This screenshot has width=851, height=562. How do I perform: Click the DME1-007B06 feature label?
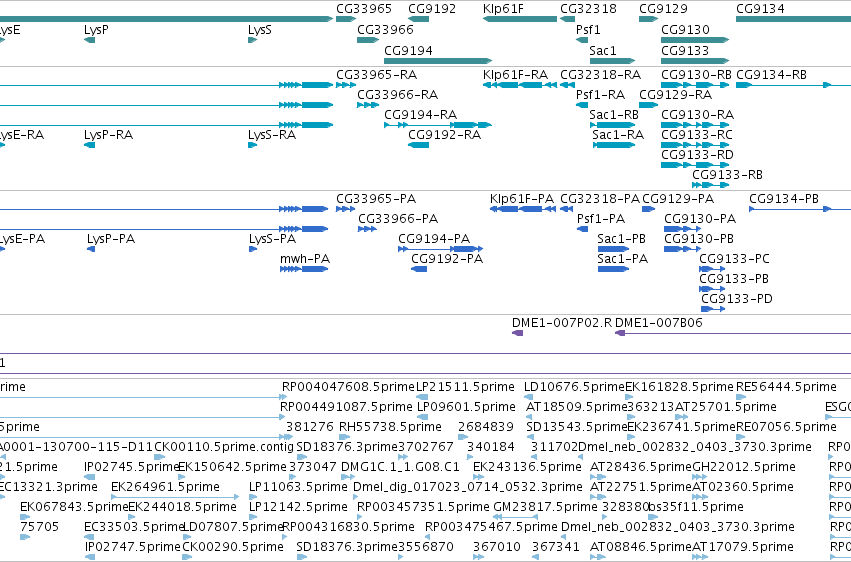click(659, 323)
